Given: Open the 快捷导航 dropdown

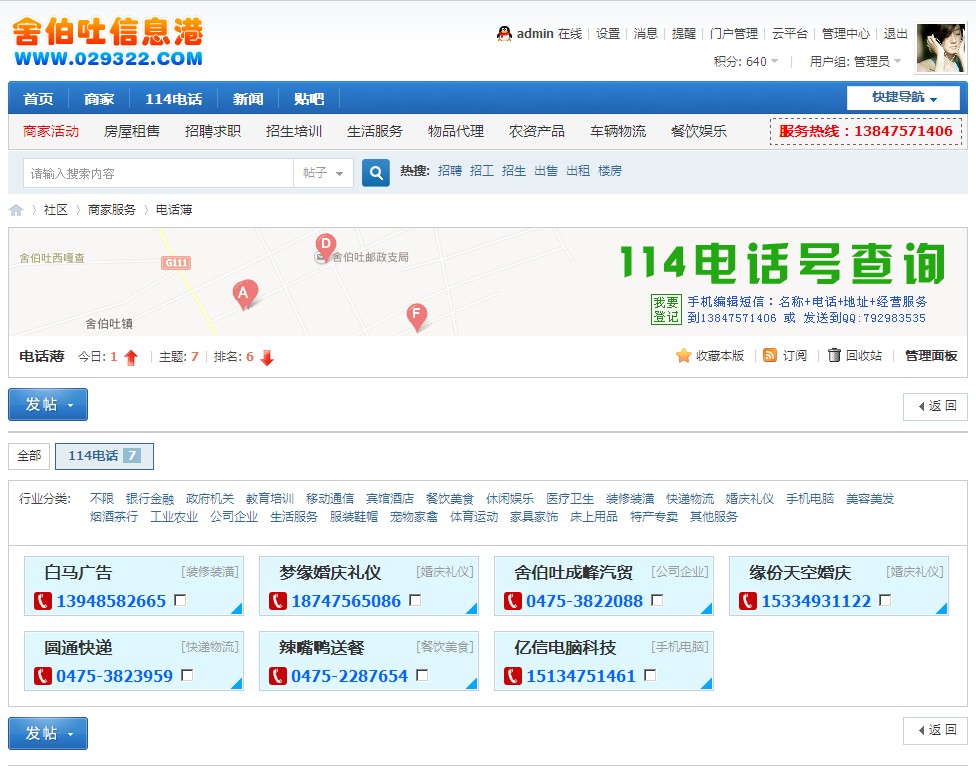Looking at the screenshot, I should 903,98.
